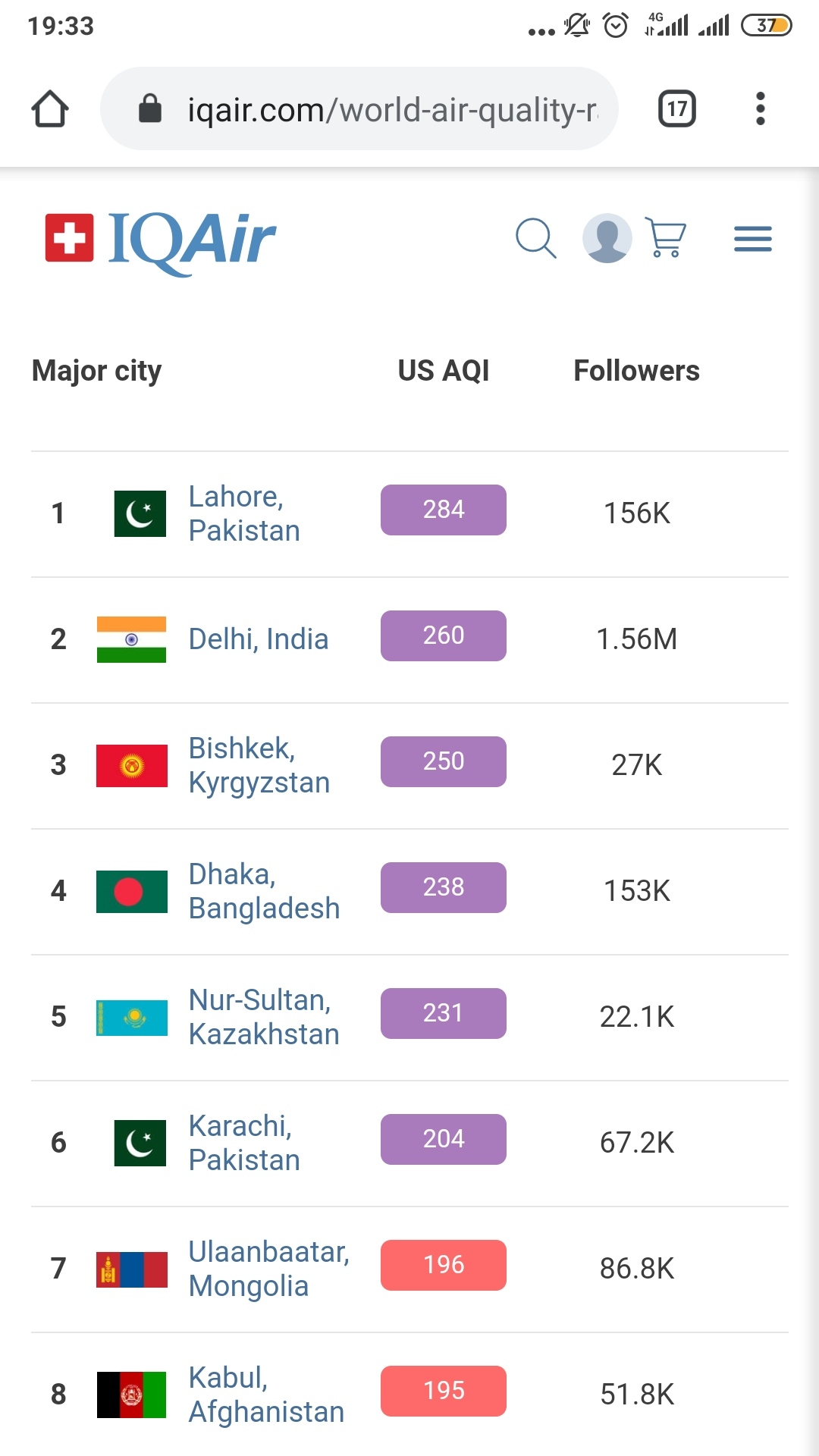The height and width of the screenshot is (1456, 819).
Task: Expand the hamburger navigation menu
Action: click(752, 239)
